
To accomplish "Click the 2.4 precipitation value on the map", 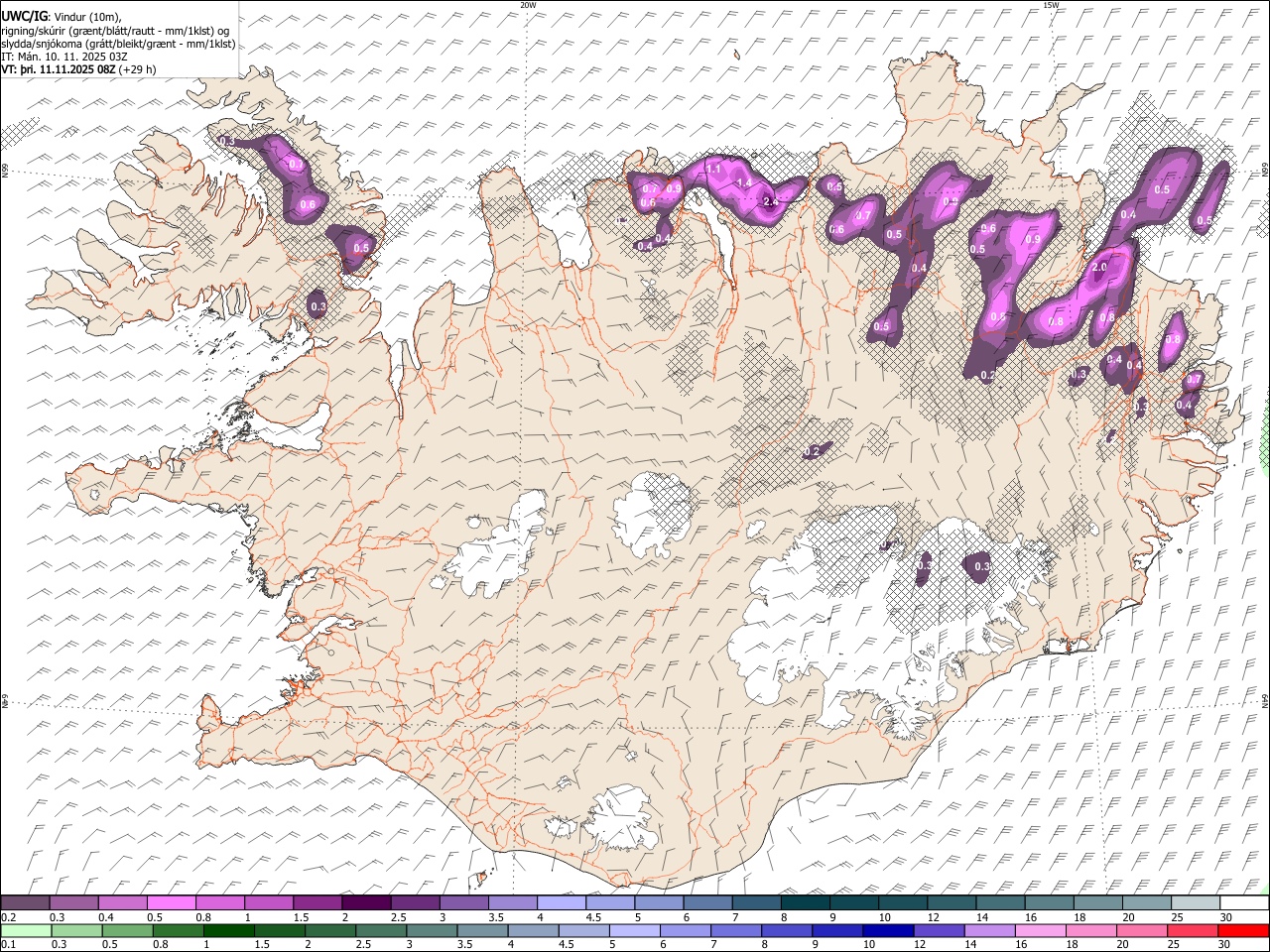I will pos(771,201).
